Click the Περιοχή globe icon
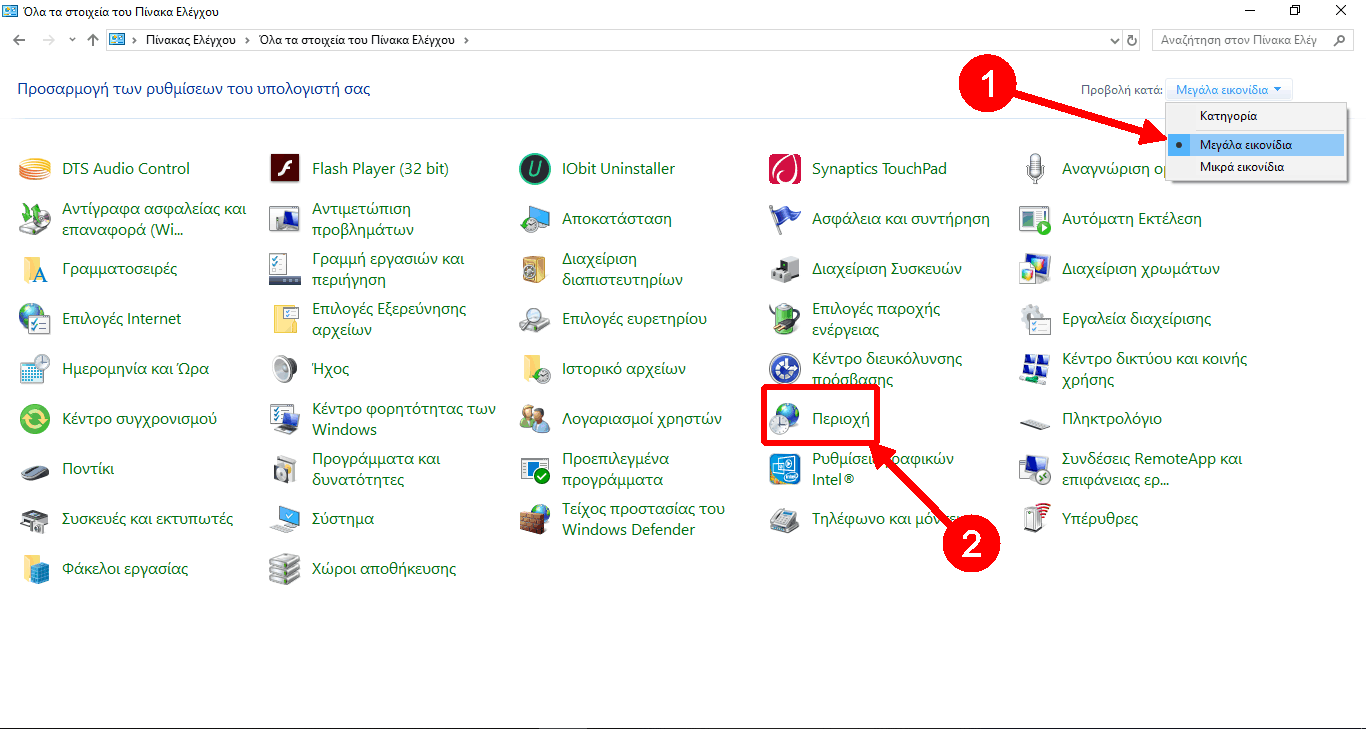1366x729 pixels. pos(785,420)
